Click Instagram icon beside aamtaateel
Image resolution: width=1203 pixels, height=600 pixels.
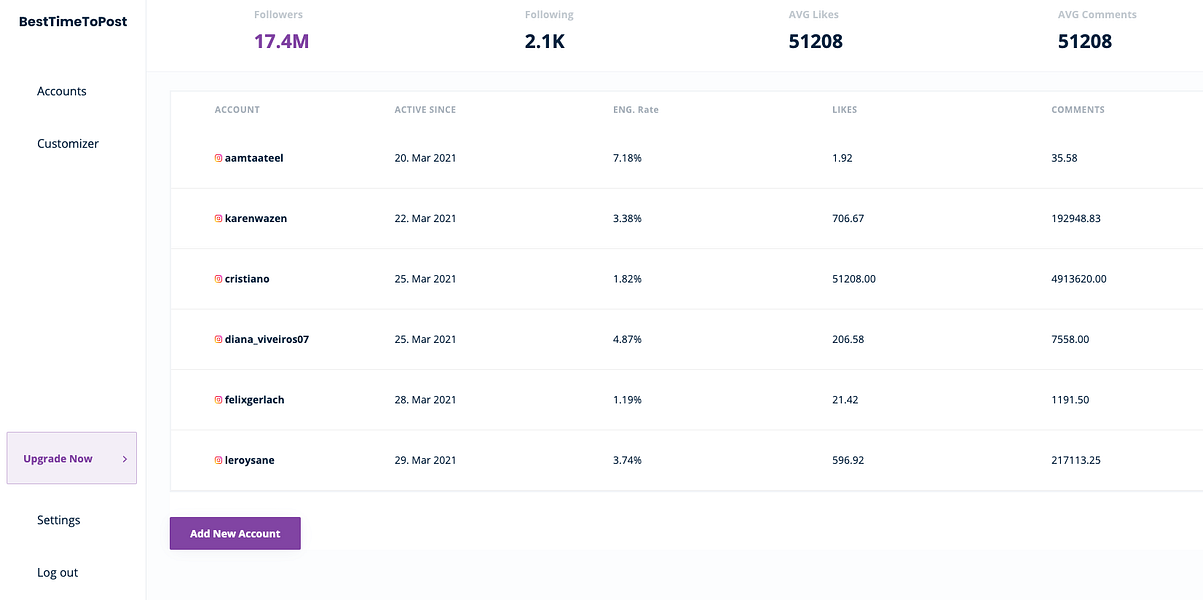(x=218, y=158)
